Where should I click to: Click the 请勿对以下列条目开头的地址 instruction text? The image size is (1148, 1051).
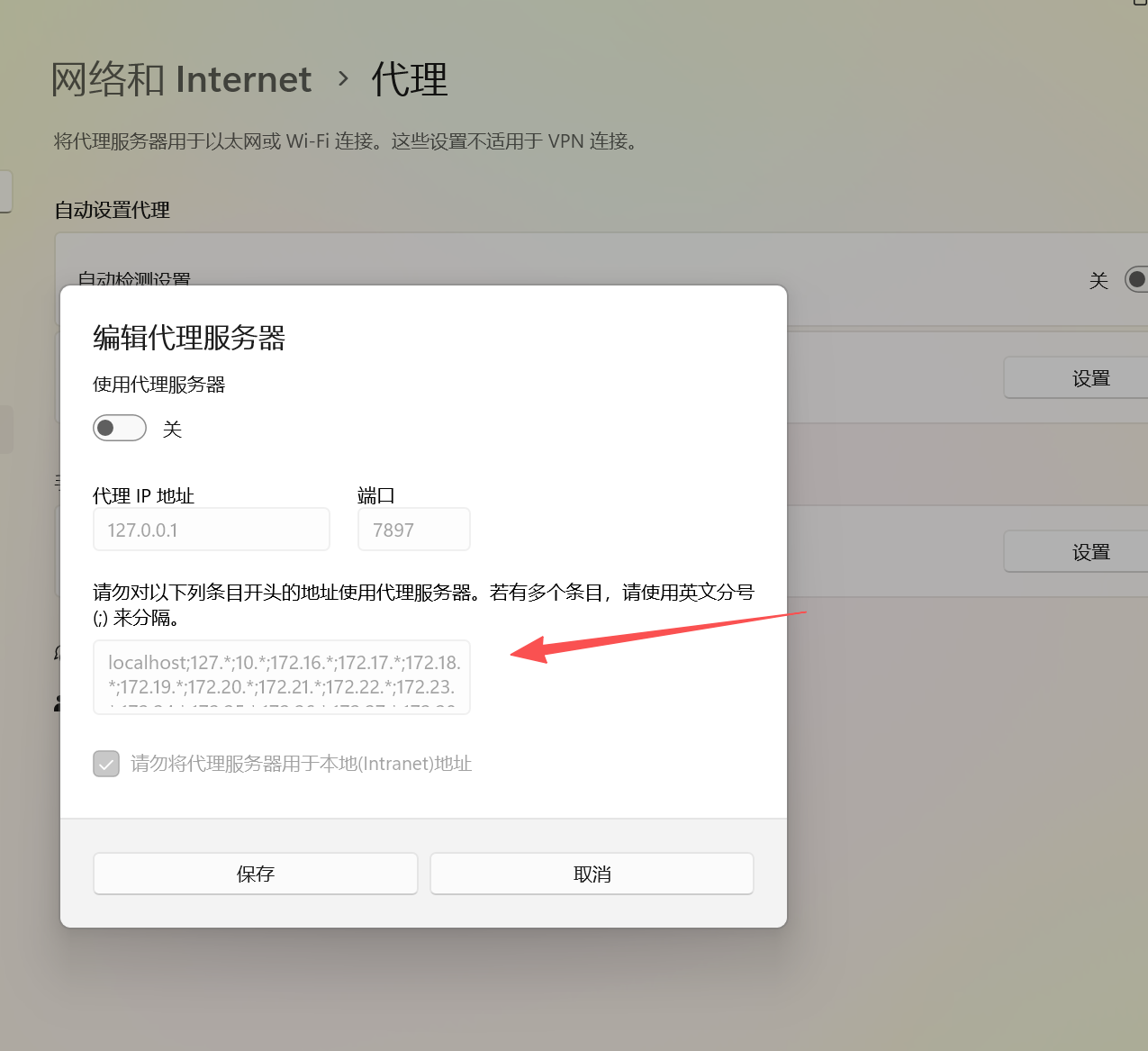coord(423,604)
